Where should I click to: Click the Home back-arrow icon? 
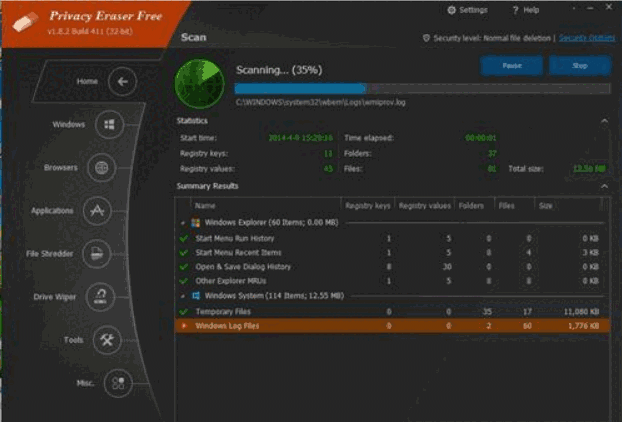click(x=121, y=81)
